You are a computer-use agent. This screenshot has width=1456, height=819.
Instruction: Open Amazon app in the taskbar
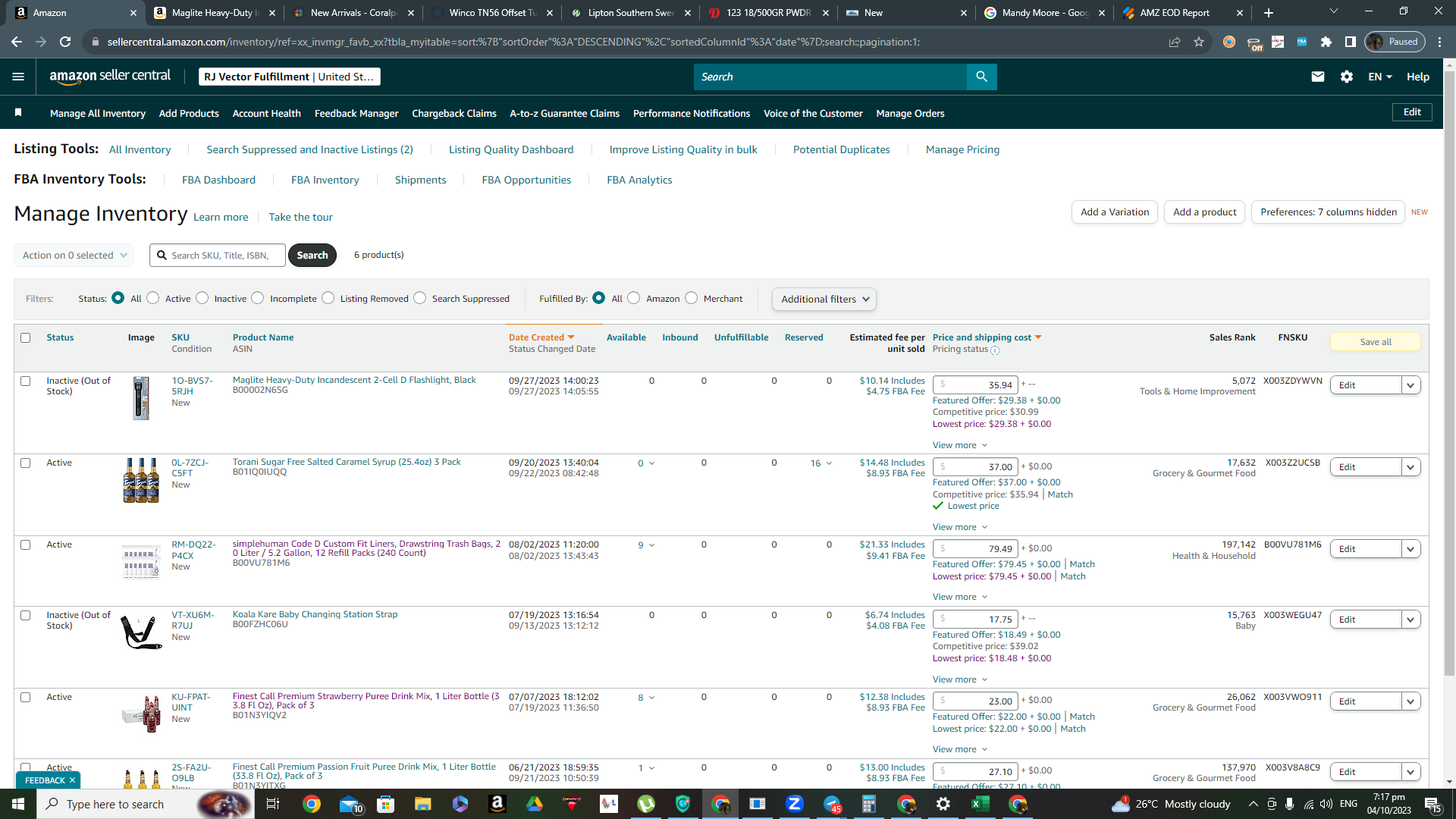coord(497,804)
